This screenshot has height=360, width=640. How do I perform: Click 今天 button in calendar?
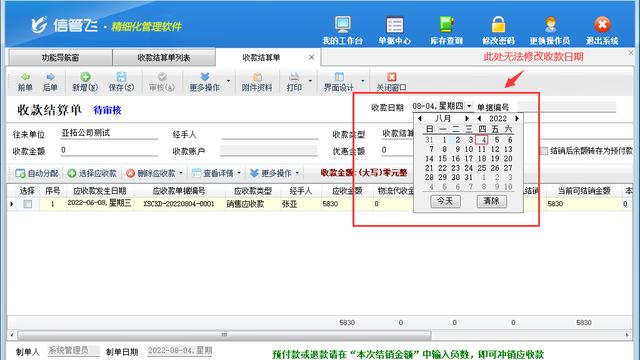pos(445,201)
